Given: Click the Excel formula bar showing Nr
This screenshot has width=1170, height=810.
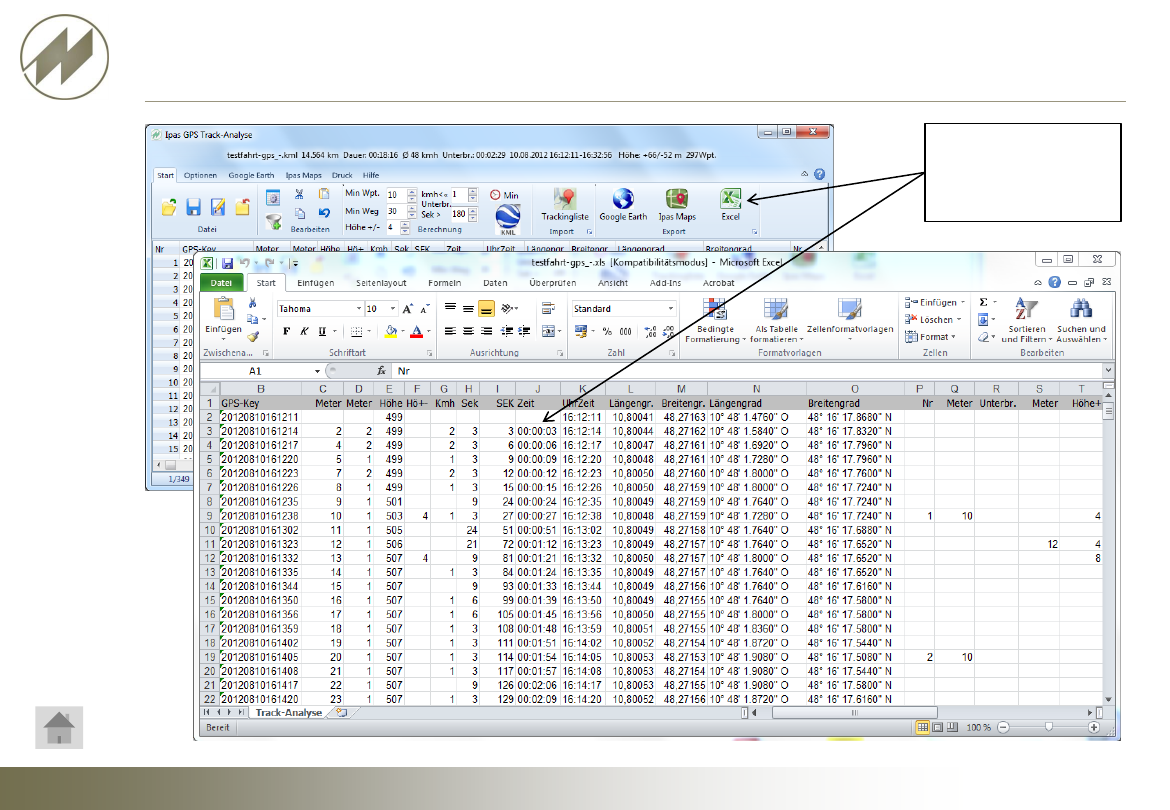Looking at the screenshot, I should point(747,371).
